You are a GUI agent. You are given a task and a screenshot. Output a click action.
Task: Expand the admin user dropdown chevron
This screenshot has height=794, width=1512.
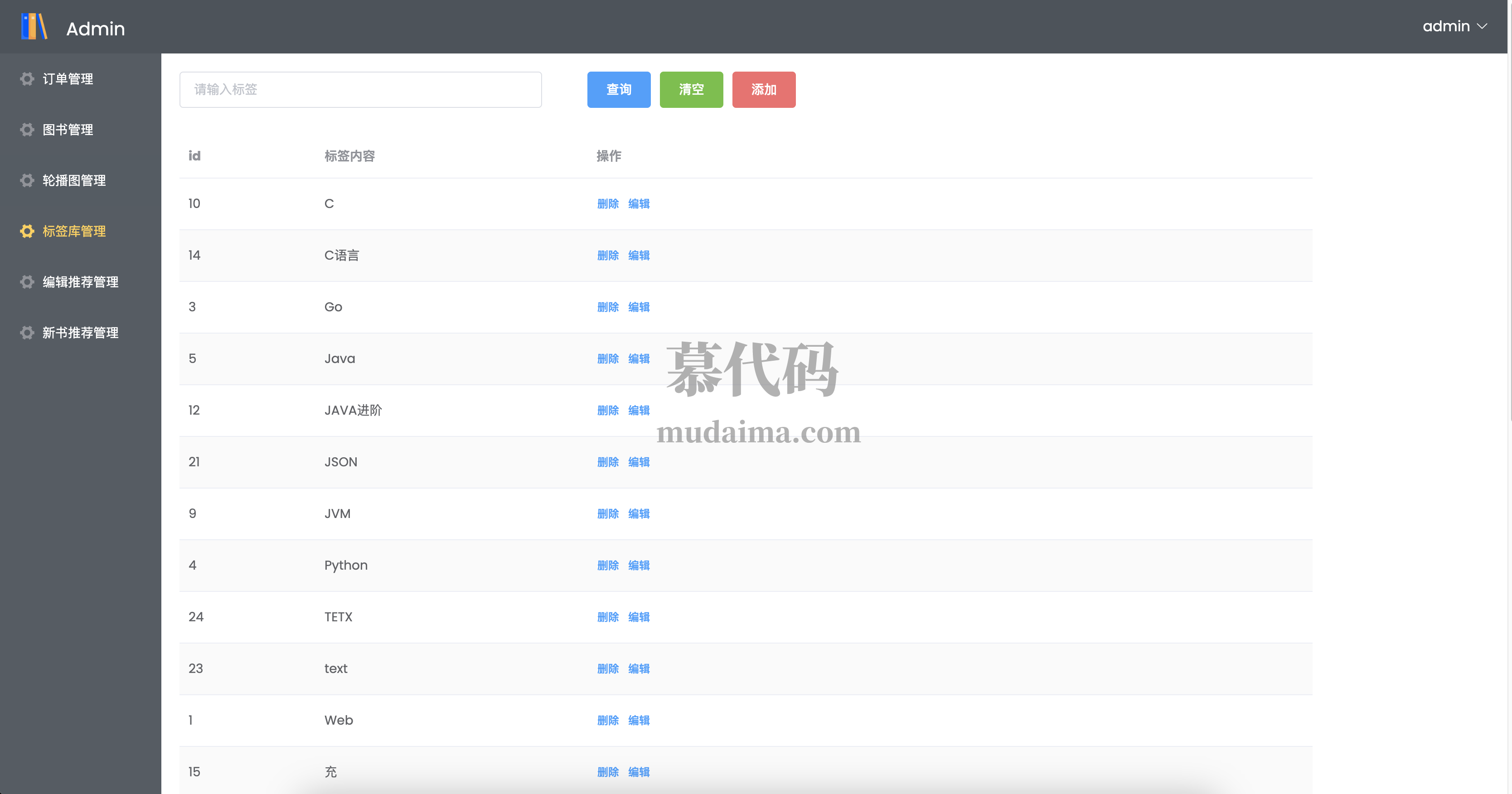(x=1482, y=26)
